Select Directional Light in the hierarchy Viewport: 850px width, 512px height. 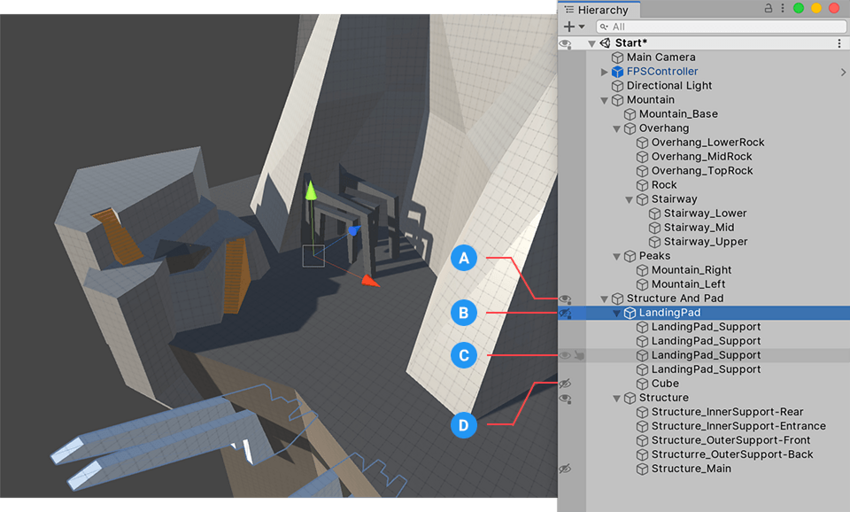669,86
